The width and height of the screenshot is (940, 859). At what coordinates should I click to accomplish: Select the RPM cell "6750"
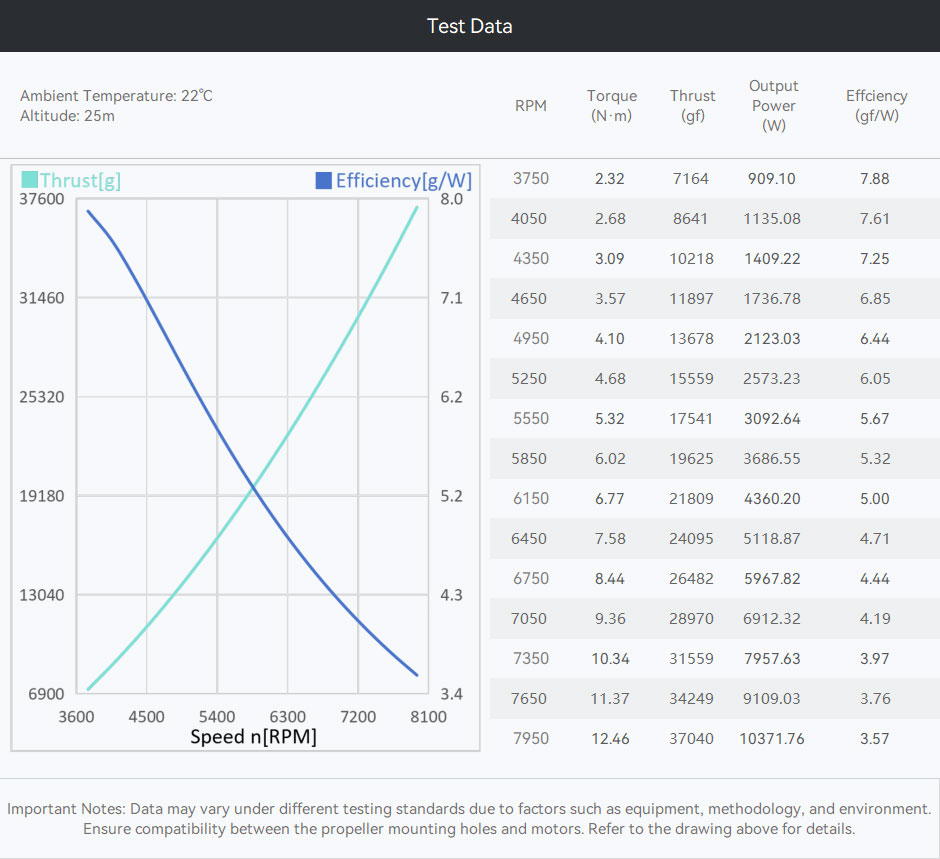click(531, 578)
